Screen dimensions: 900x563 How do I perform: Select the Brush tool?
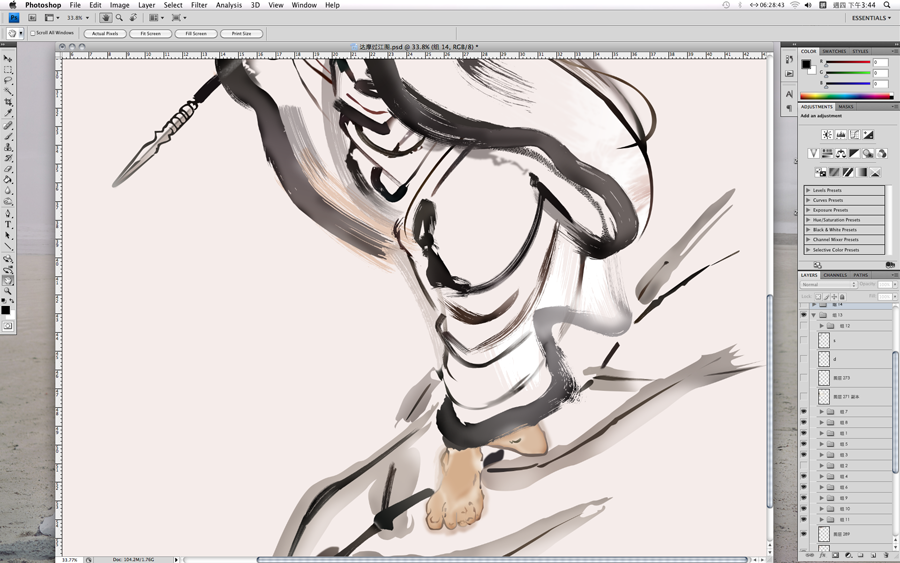[x=7, y=136]
